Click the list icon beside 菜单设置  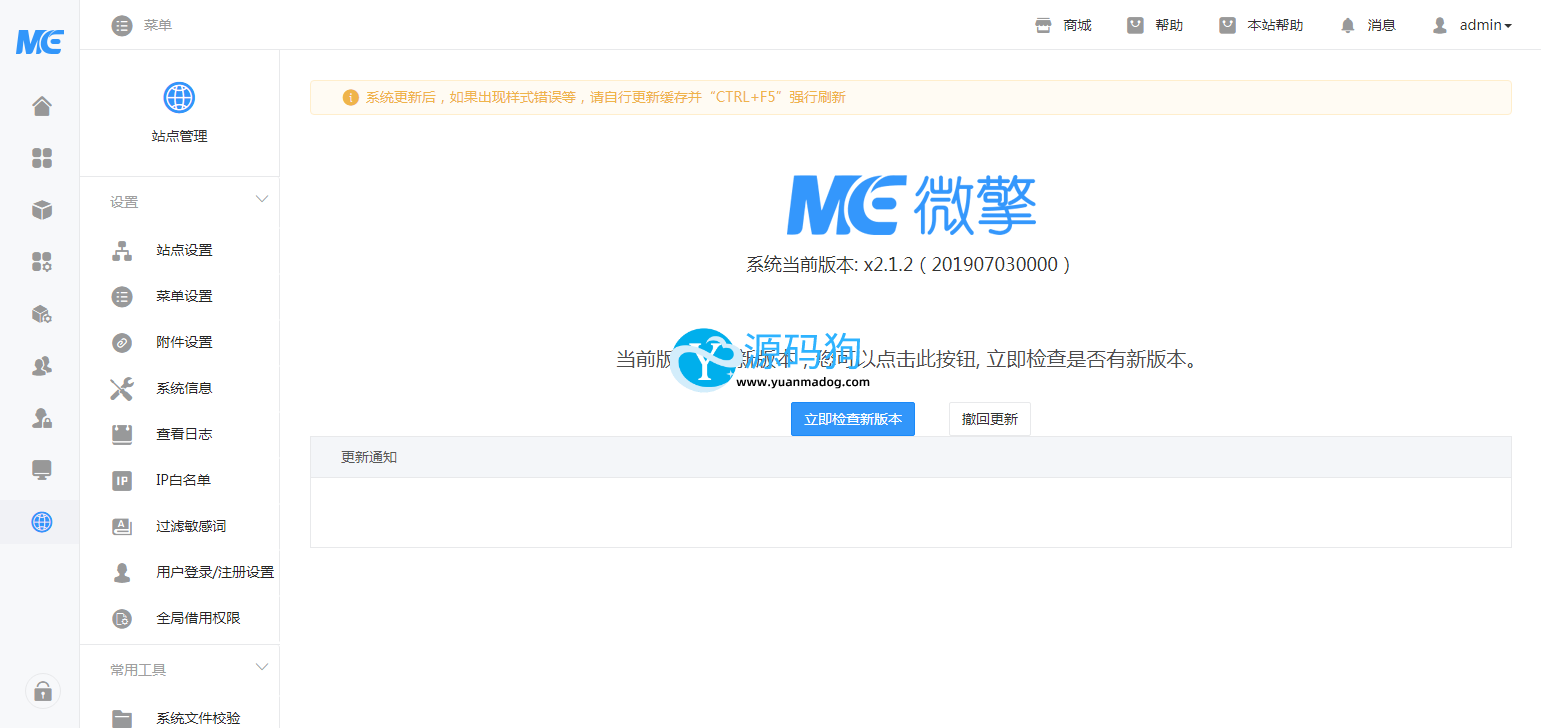[122, 296]
